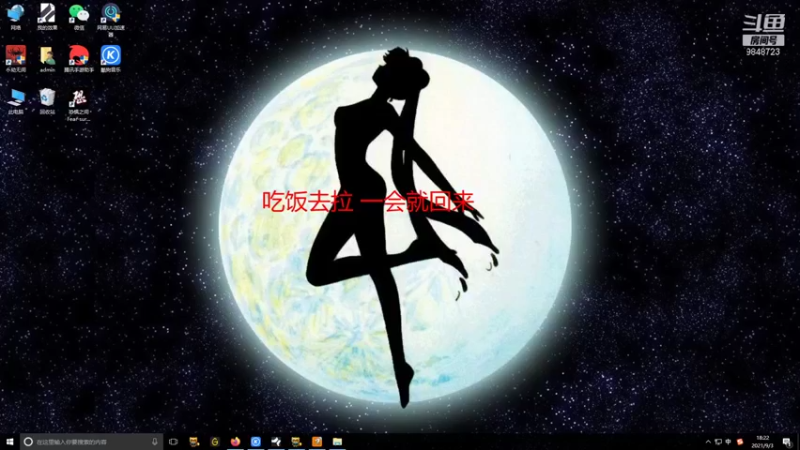
Task: Open the admin user folder
Action: pyautogui.click(x=47, y=58)
